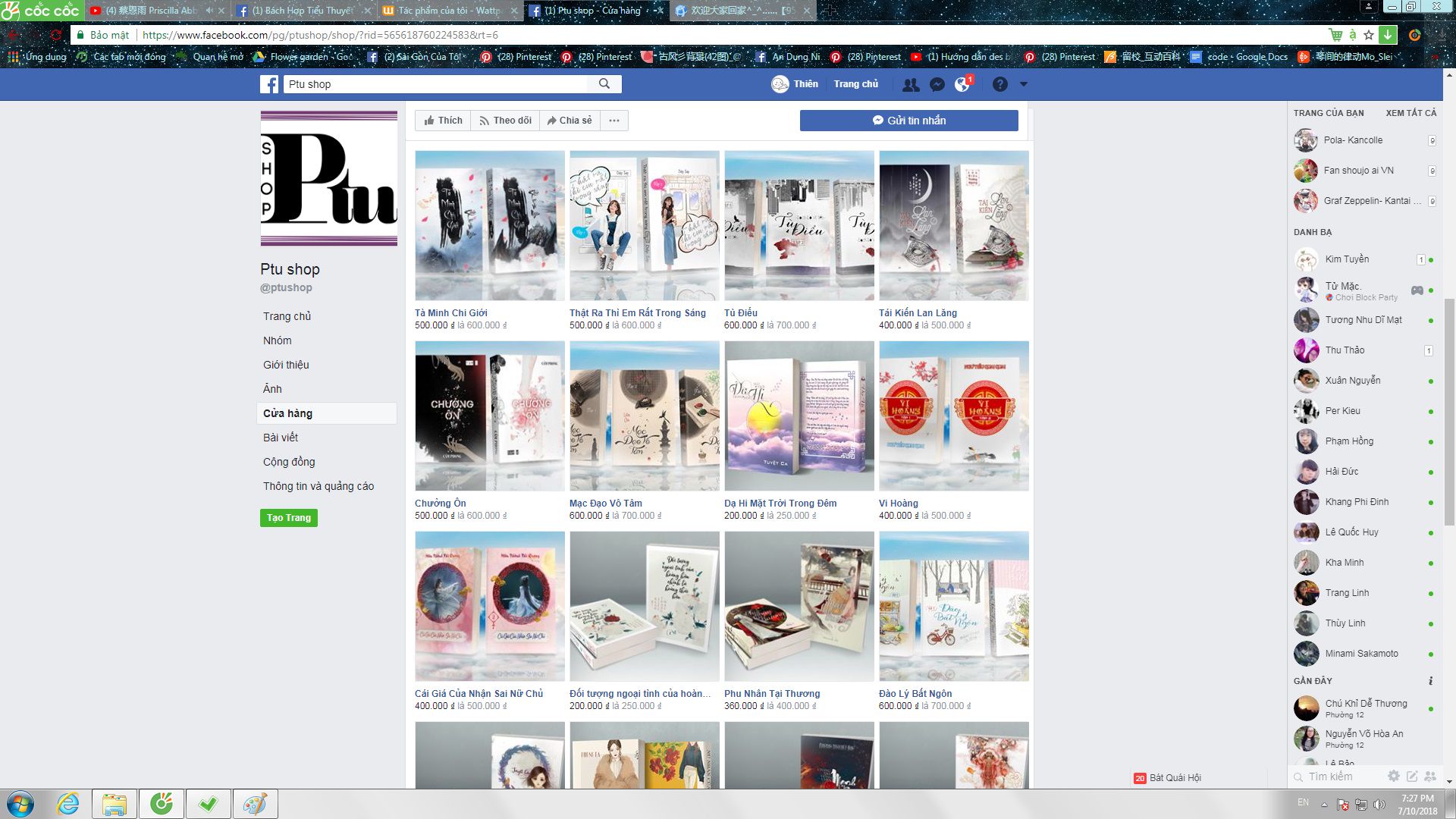
Task: Open chat with Kim Tuyền
Action: point(1365,259)
